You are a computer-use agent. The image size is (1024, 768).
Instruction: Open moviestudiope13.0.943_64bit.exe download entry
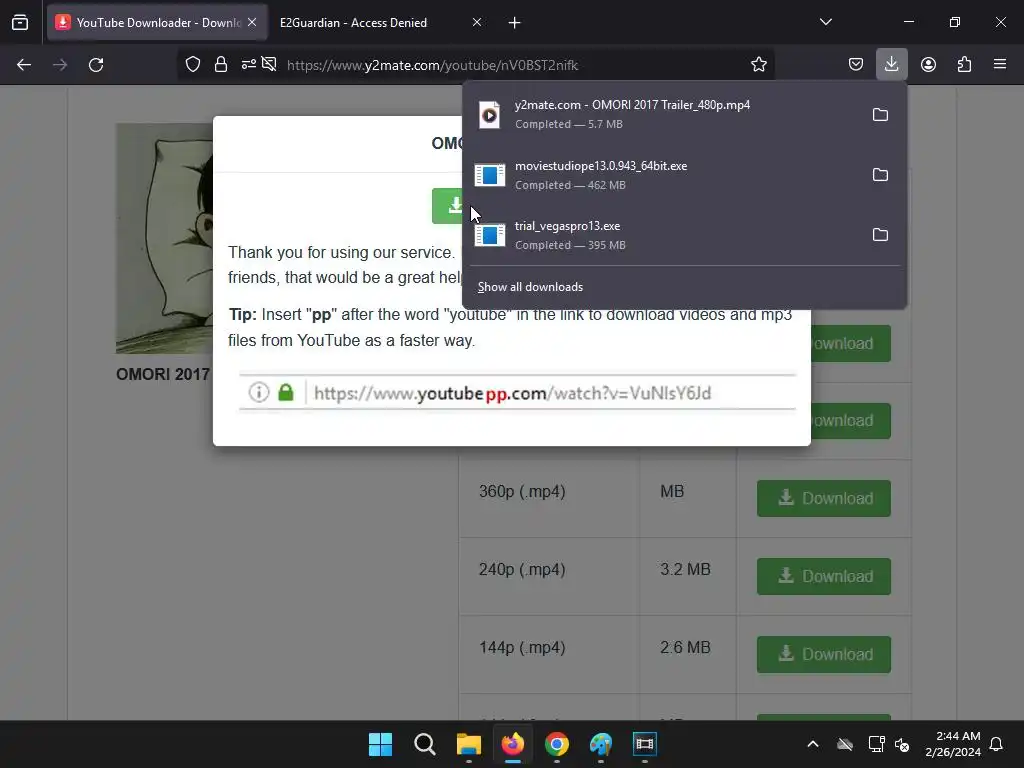coord(665,175)
